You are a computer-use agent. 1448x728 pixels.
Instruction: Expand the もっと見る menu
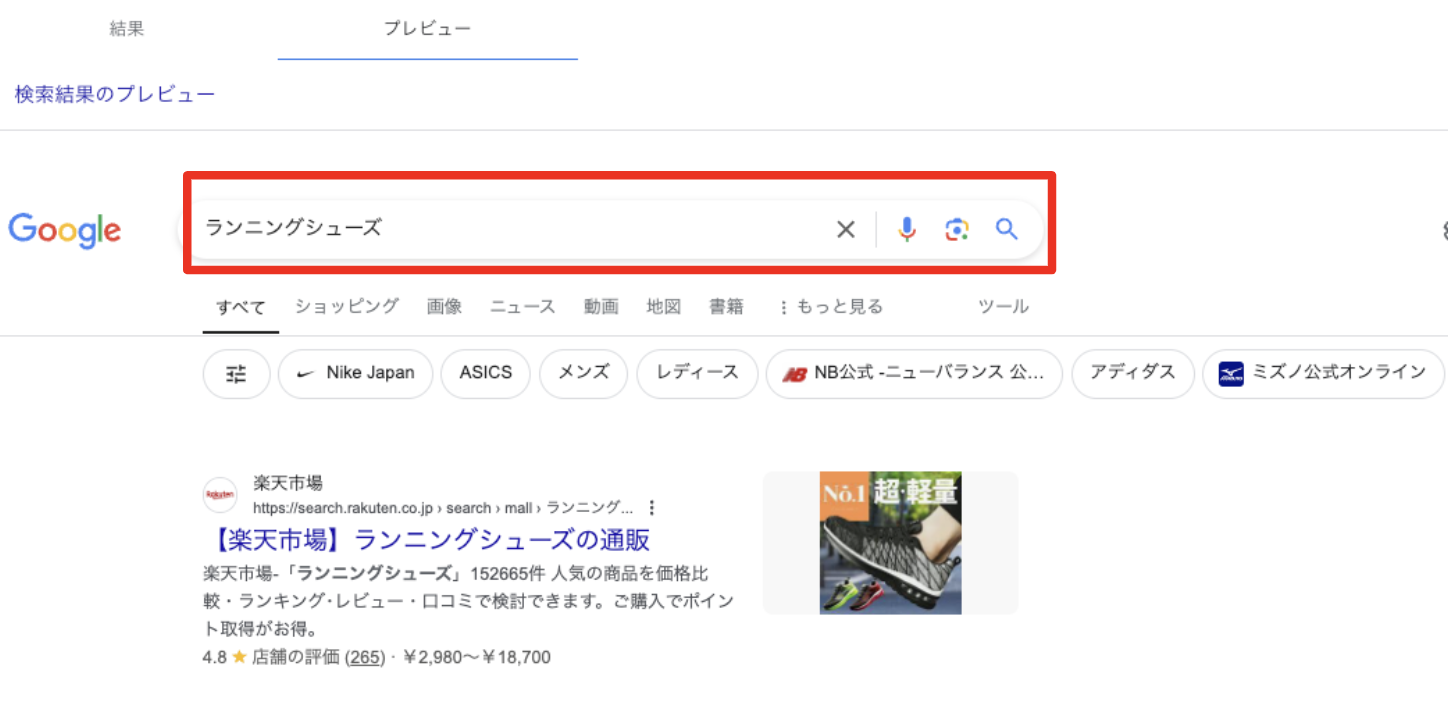pyautogui.click(x=831, y=307)
